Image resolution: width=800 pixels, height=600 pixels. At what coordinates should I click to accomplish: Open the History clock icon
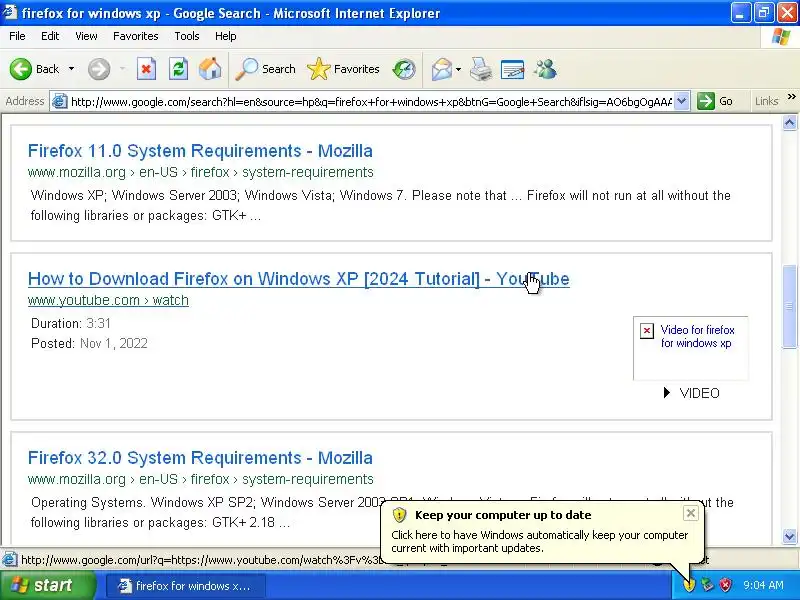coord(404,69)
